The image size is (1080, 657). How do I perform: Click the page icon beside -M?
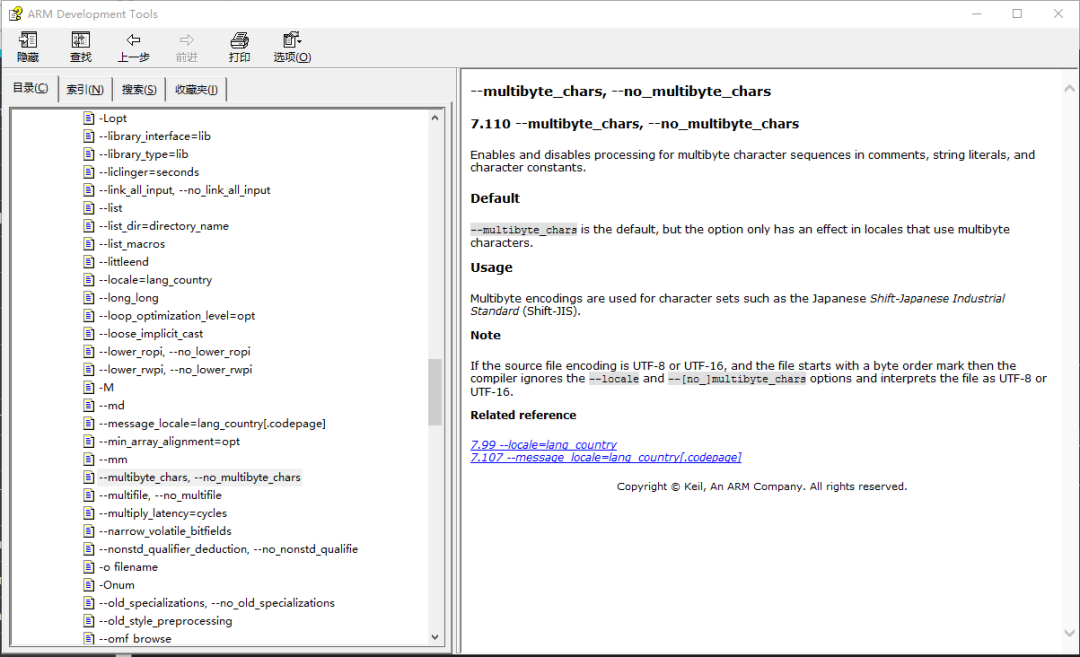tap(89, 387)
